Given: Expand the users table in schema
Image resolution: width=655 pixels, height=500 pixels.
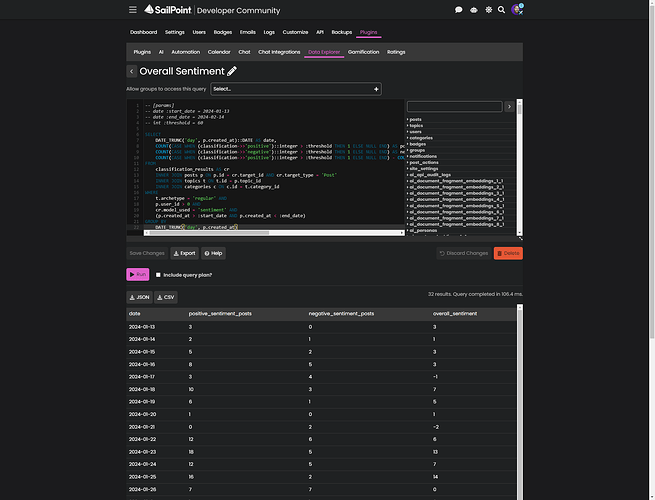Looking at the screenshot, I should pos(415,132).
